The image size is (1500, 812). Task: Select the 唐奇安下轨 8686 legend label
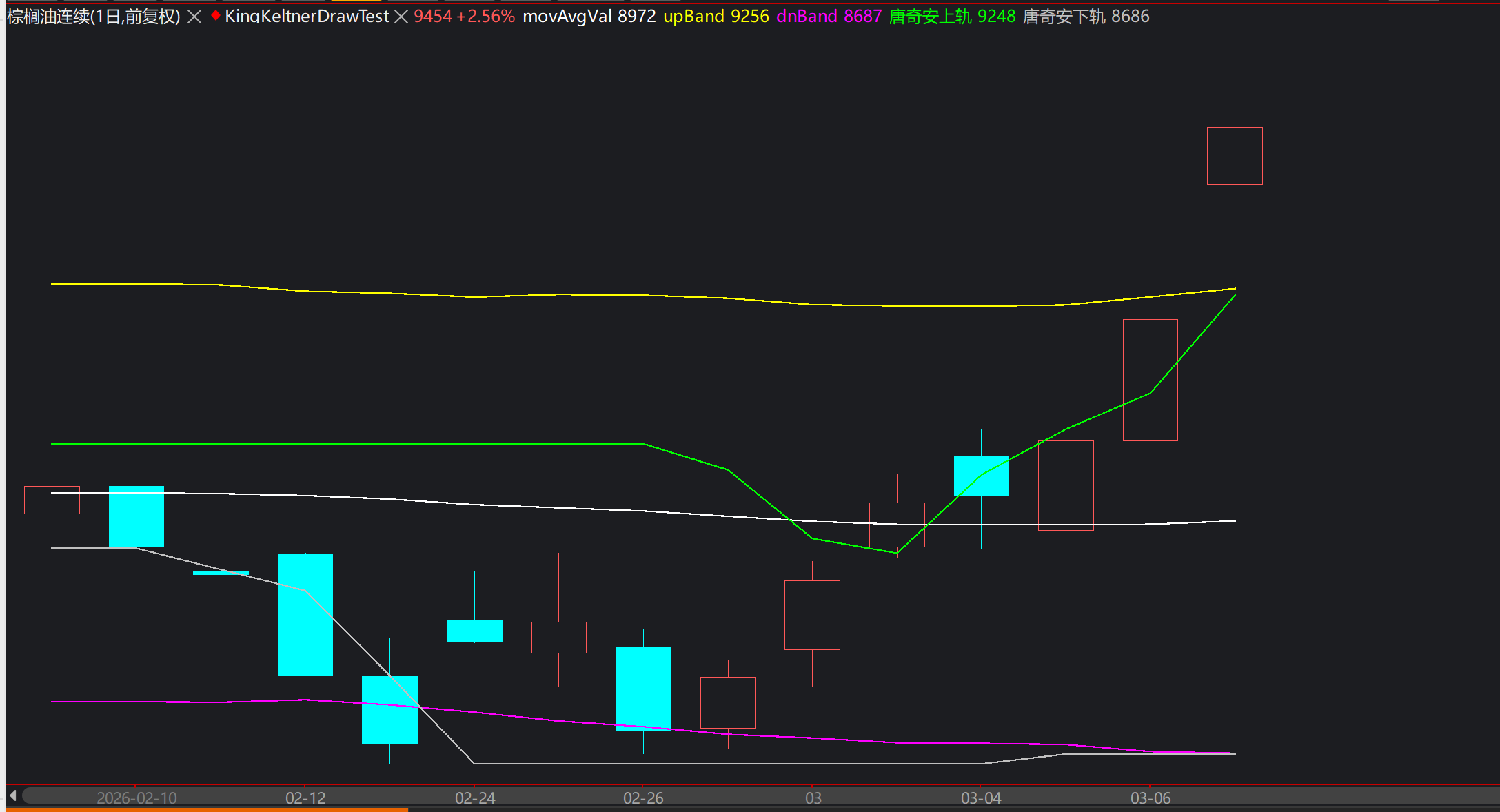point(1086,17)
